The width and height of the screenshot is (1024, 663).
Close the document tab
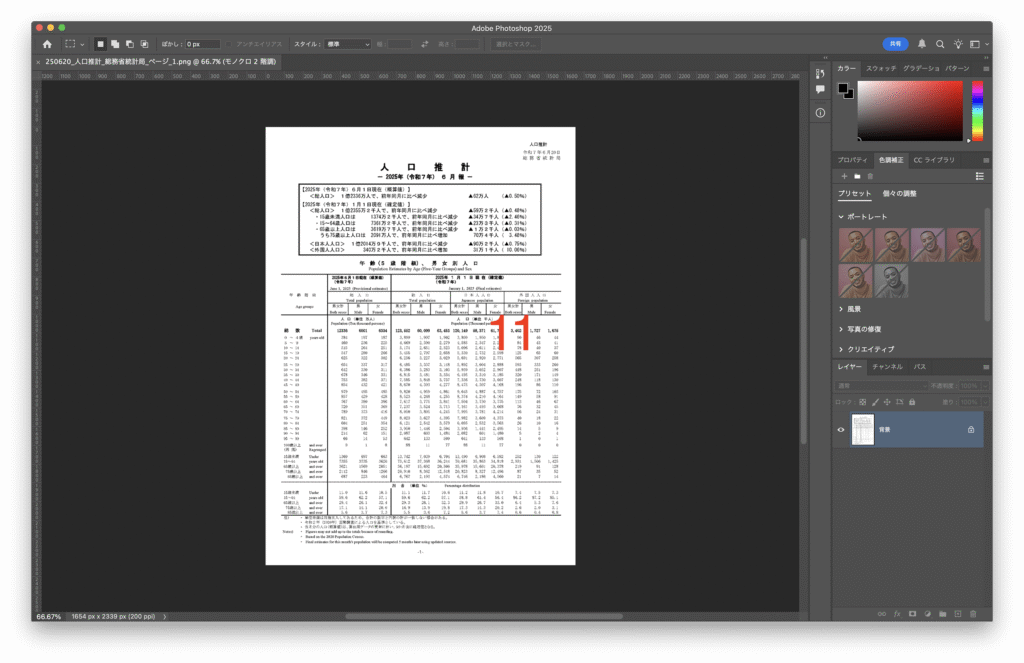coord(38,62)
